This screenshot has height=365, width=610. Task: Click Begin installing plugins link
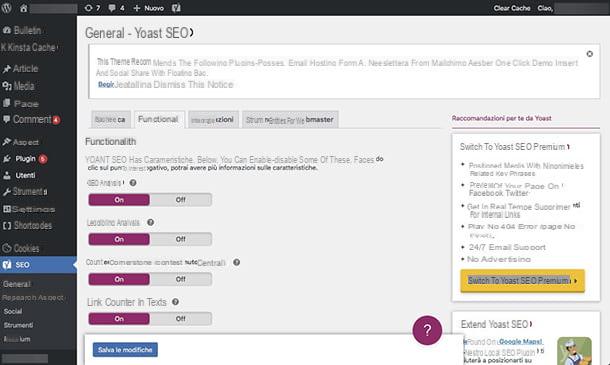[x=105, y=84]
